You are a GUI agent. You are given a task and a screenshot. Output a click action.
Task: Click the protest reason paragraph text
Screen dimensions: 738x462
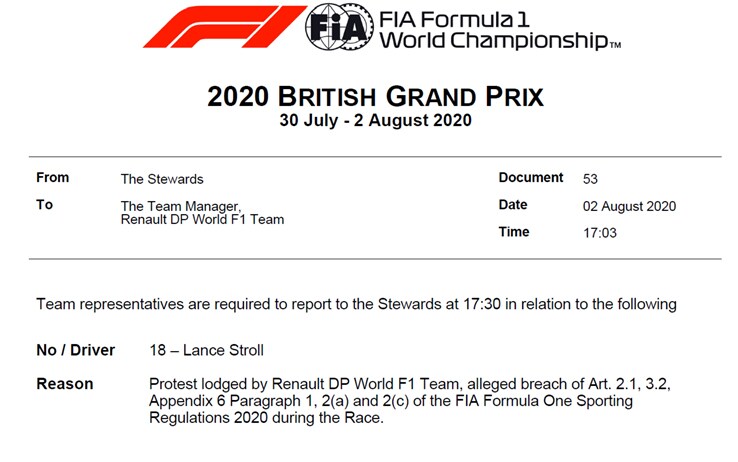coord(409,401)
